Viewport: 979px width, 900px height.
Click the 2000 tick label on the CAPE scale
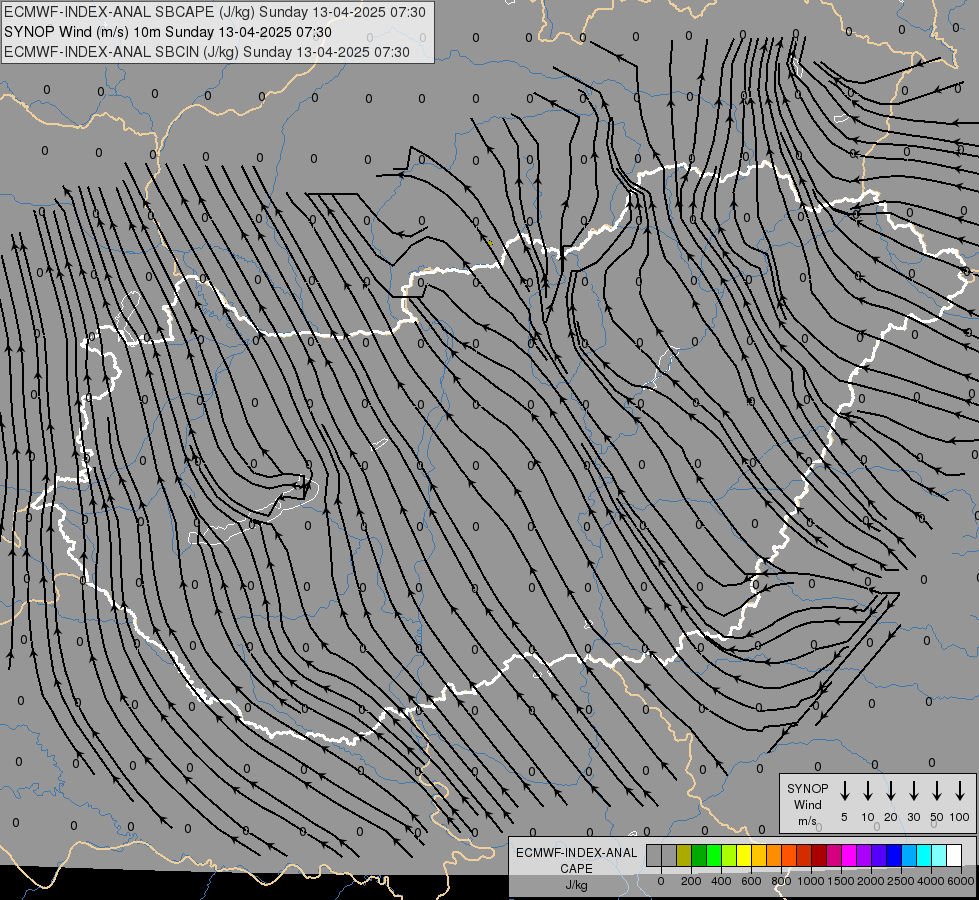870,881
